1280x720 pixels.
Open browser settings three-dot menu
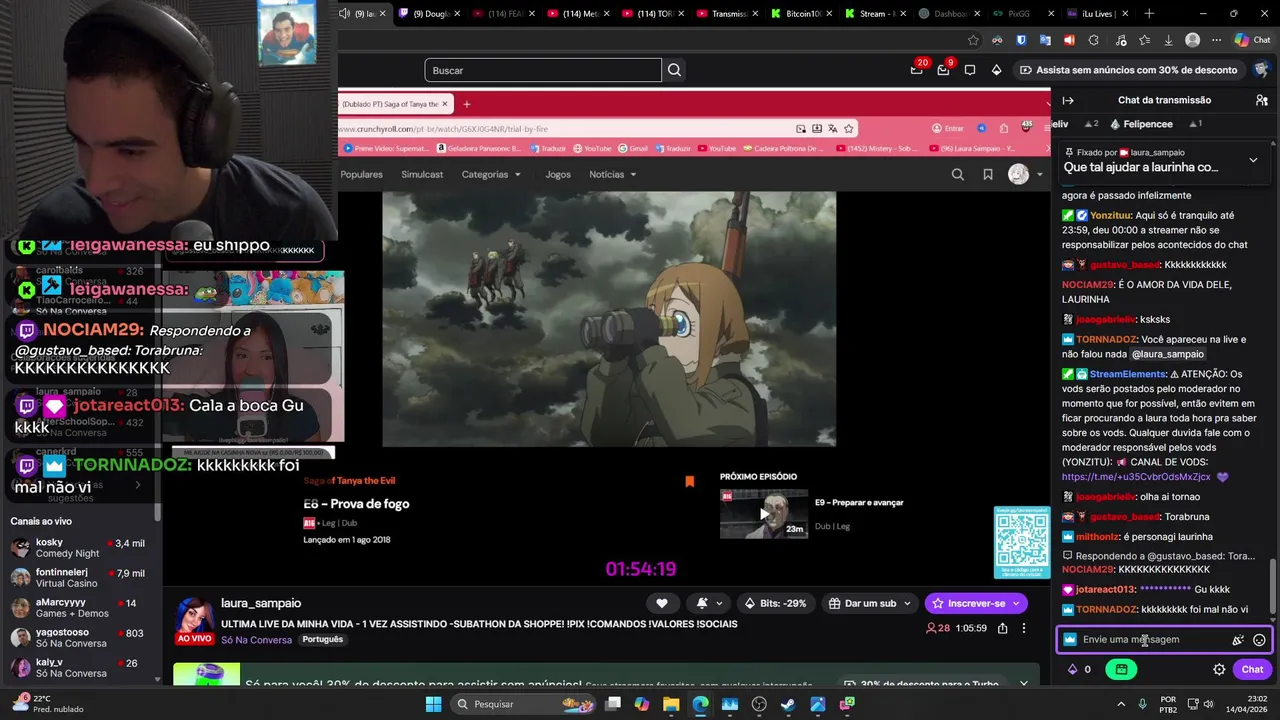pos(1215,40)
